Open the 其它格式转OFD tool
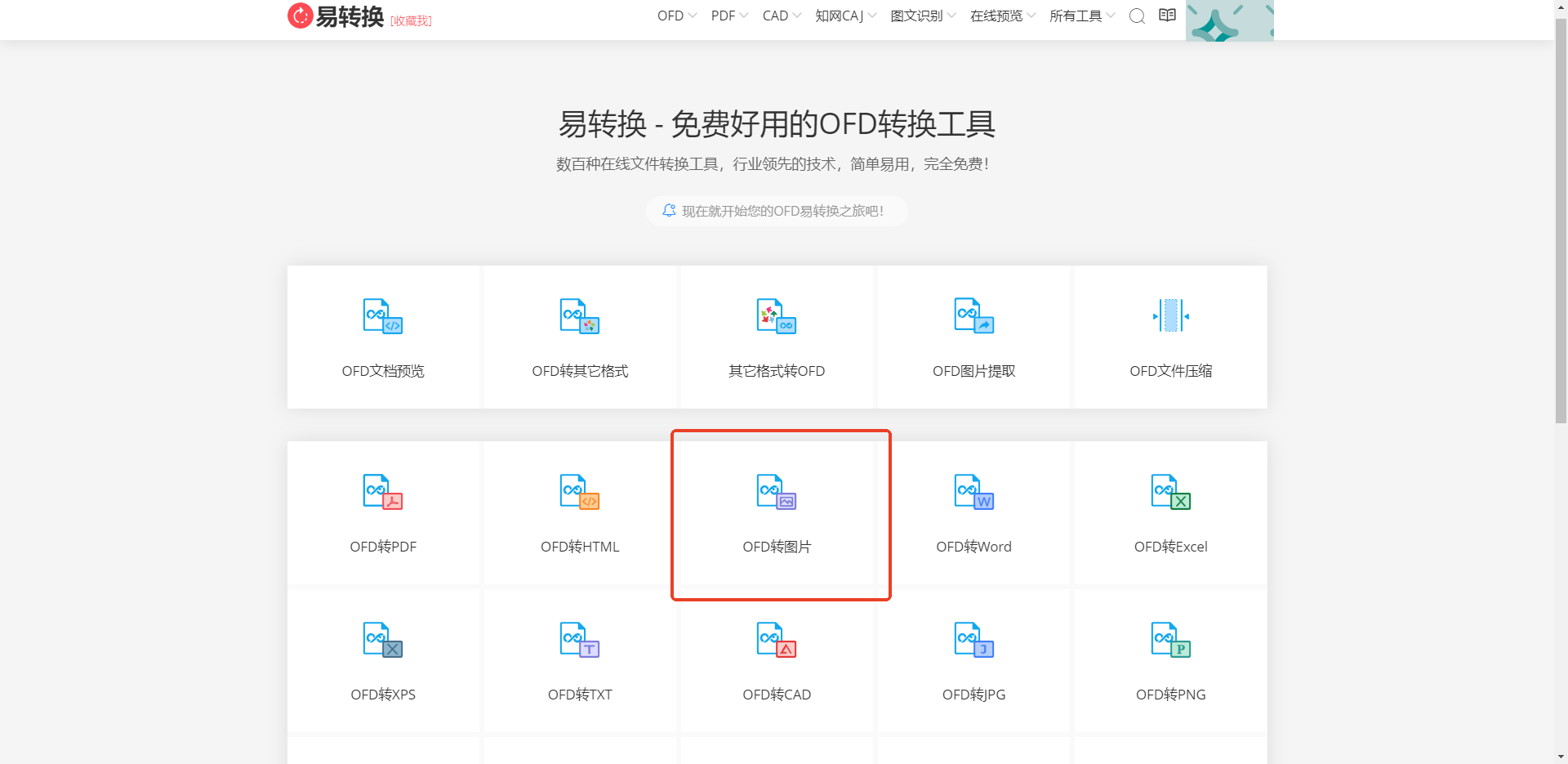 (777, 337)
